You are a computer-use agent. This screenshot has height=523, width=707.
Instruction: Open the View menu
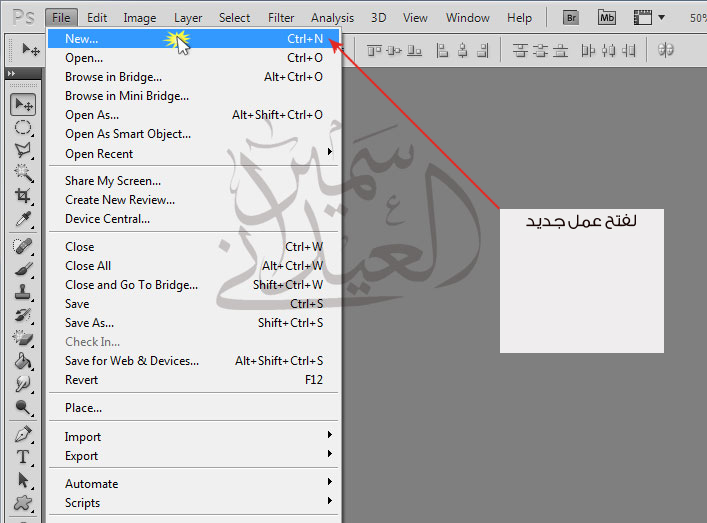click(415, 18)
